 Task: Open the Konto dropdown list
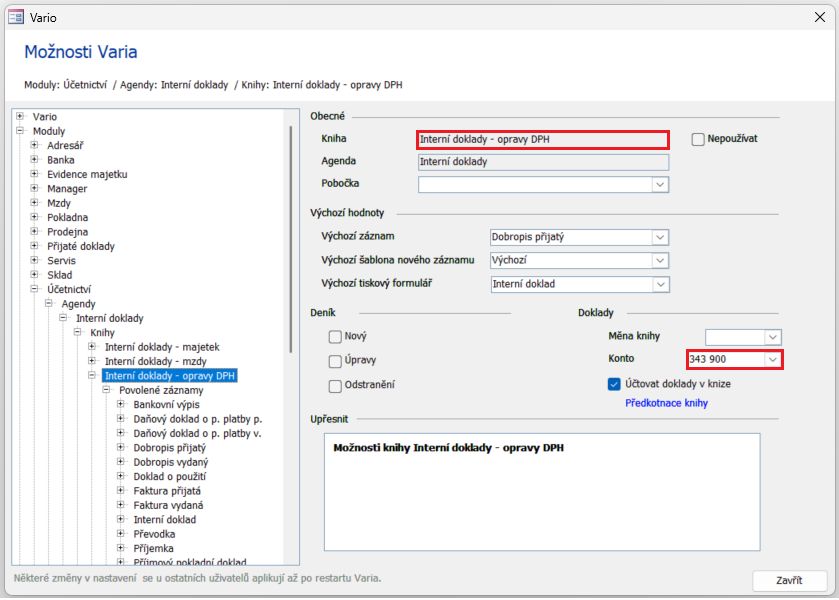pos(773,360)
